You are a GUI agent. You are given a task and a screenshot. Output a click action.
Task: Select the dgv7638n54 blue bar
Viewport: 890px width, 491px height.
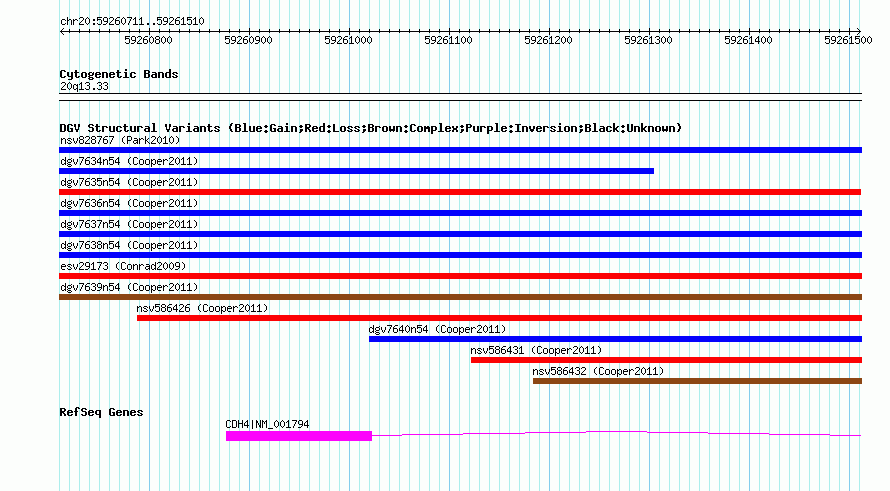[x=460, y=255]
